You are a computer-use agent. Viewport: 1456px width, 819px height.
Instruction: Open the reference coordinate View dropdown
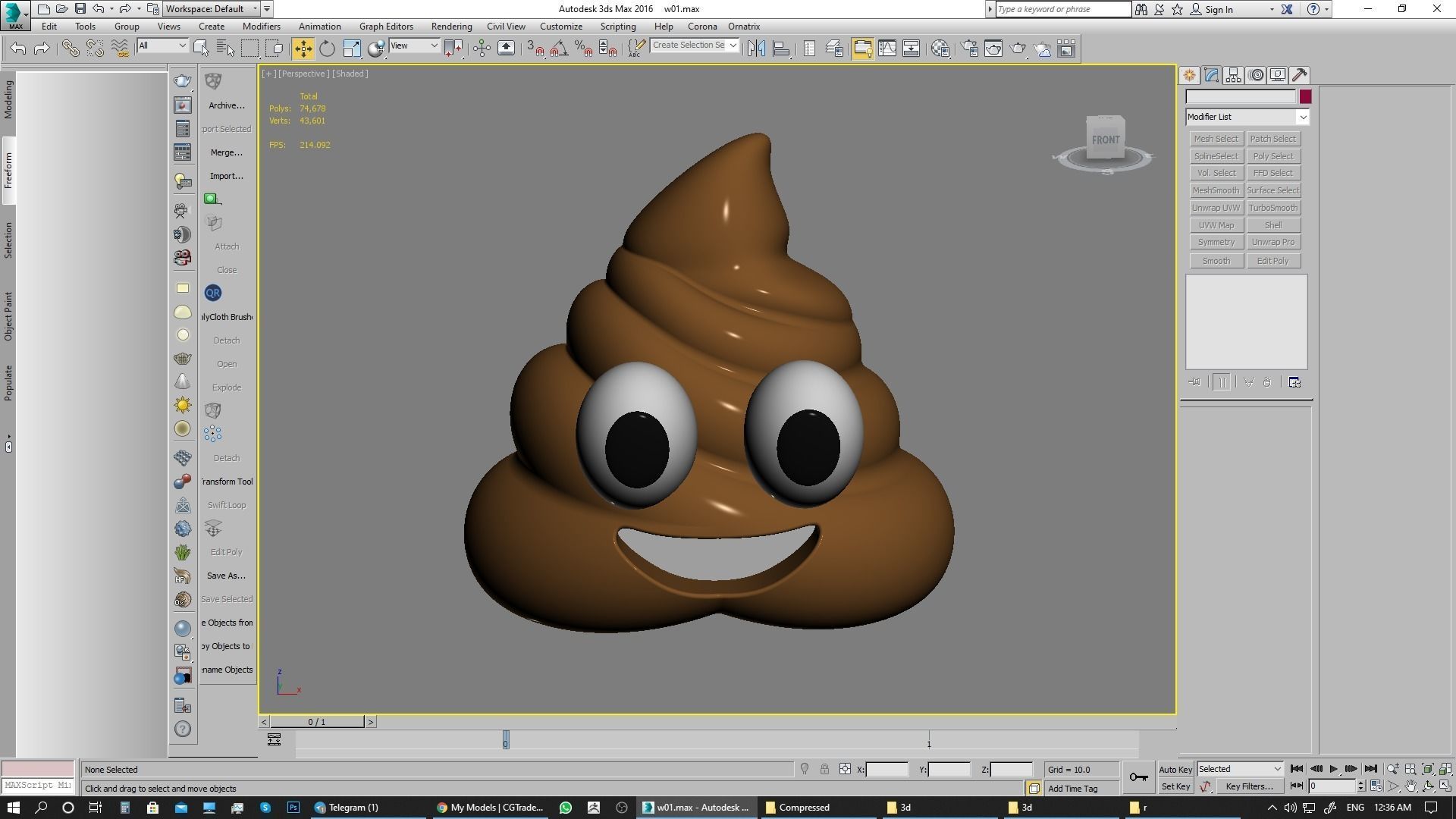click(413, 45)
